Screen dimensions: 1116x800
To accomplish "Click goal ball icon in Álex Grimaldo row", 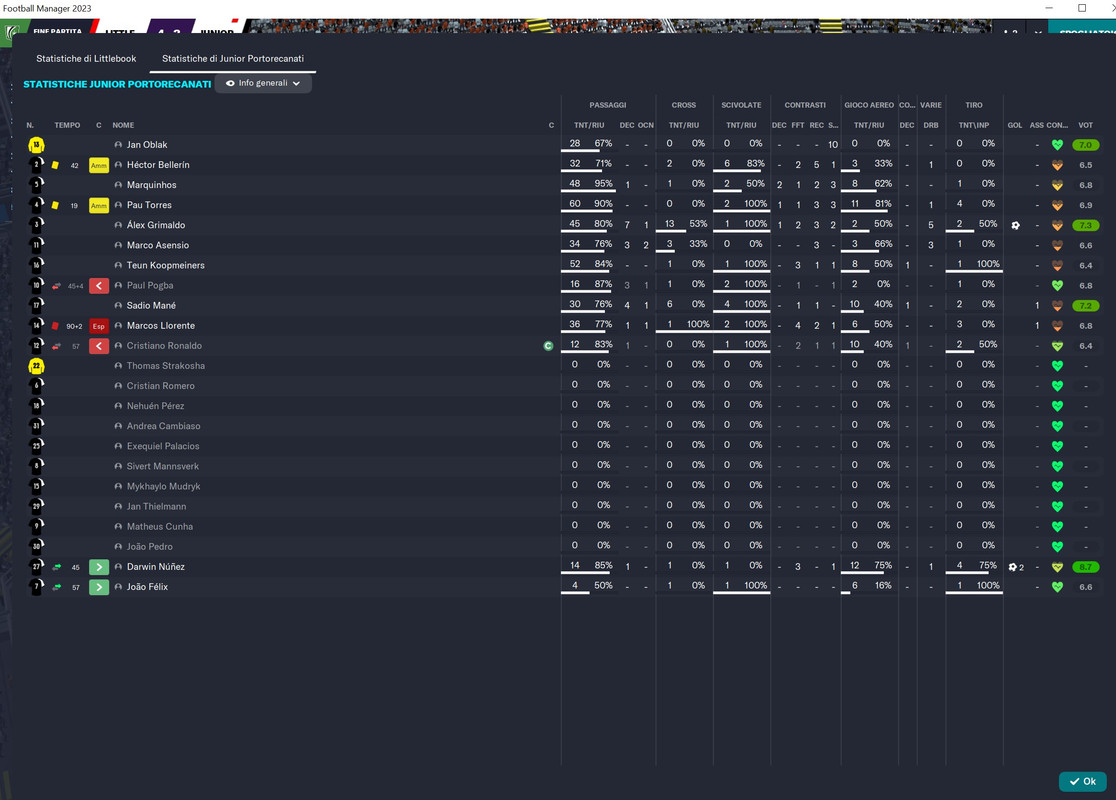I will 1016,226.
